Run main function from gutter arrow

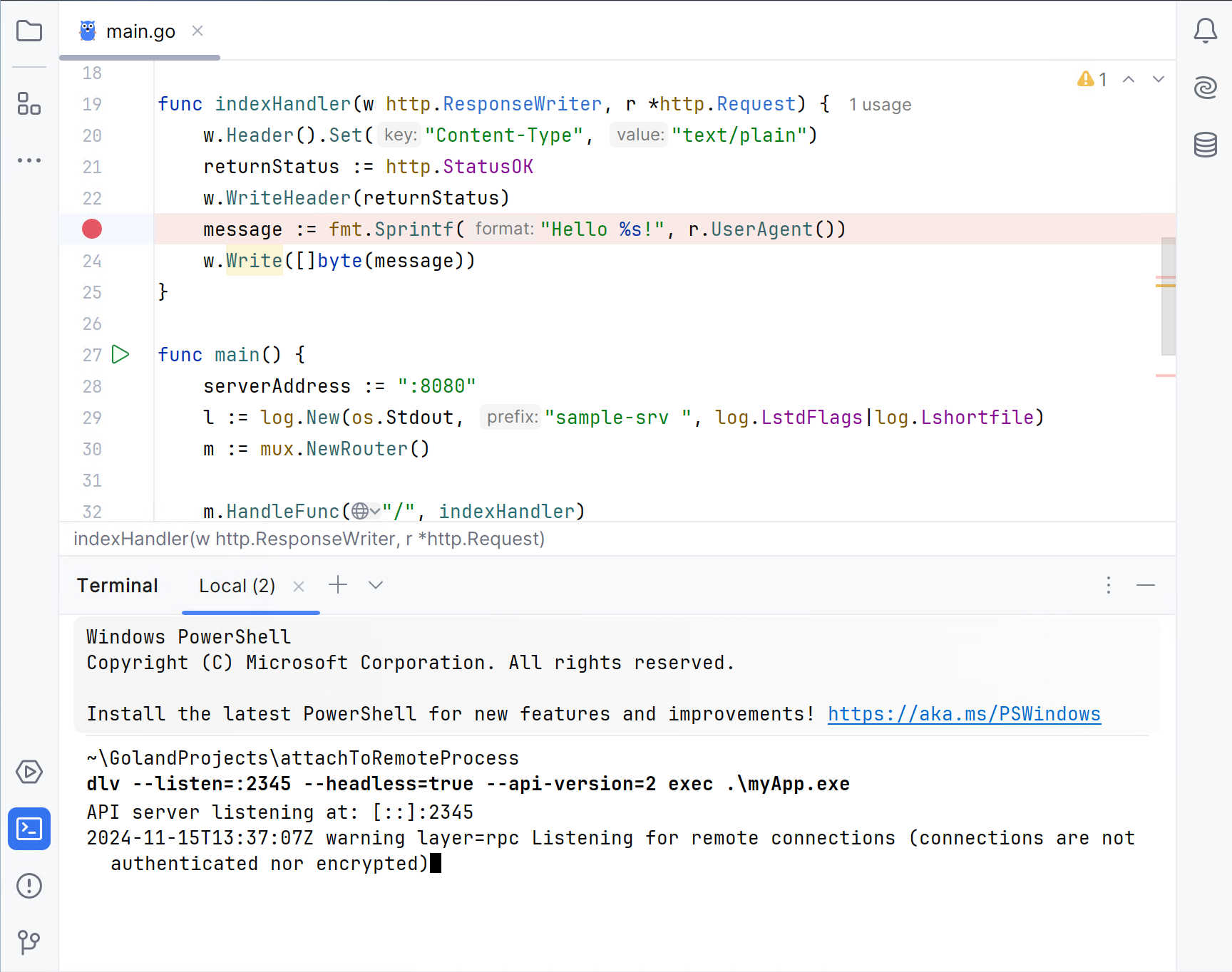point(120,355)
